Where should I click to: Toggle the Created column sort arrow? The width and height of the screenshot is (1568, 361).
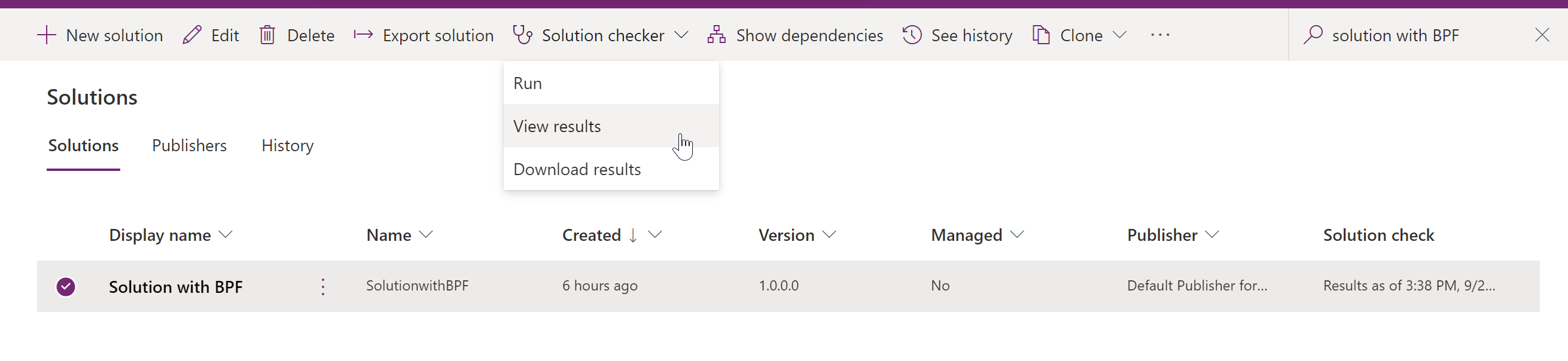click(x=633, y=234)
